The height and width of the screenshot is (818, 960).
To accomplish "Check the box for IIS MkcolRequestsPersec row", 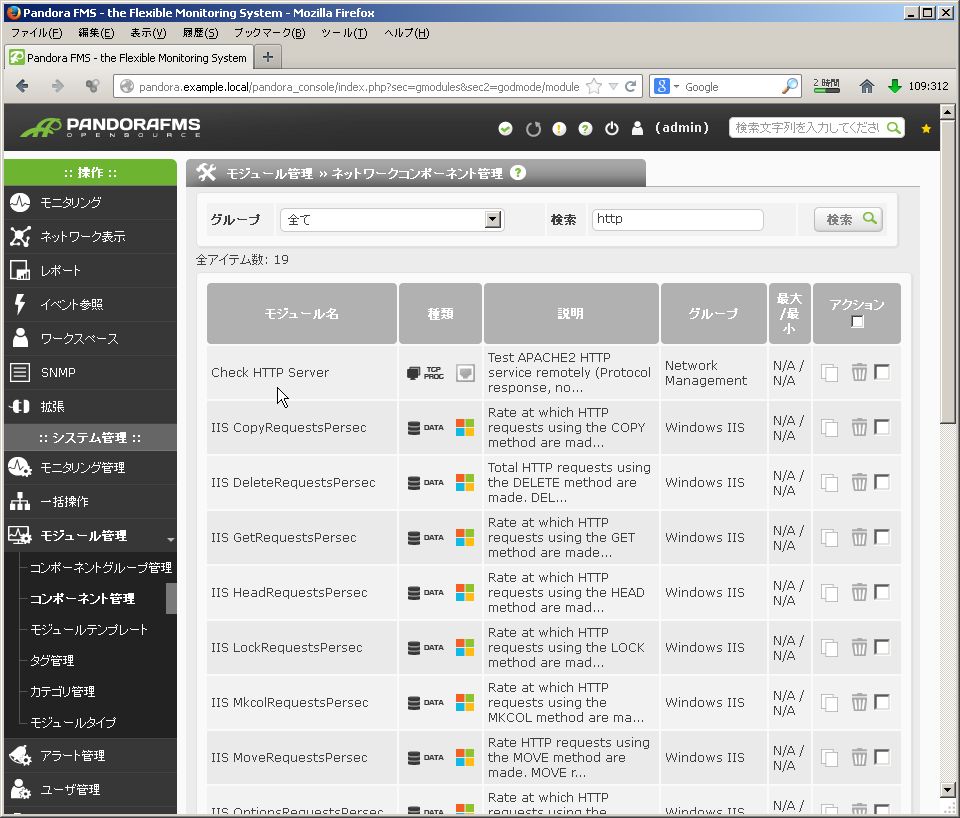I will [882, 702].
